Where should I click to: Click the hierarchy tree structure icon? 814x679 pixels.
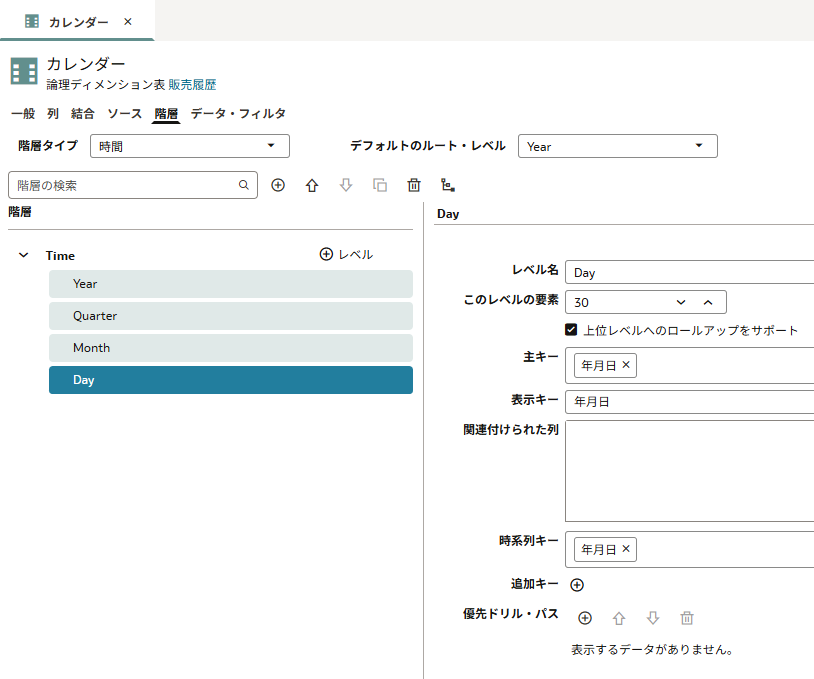tap(447, 185)
